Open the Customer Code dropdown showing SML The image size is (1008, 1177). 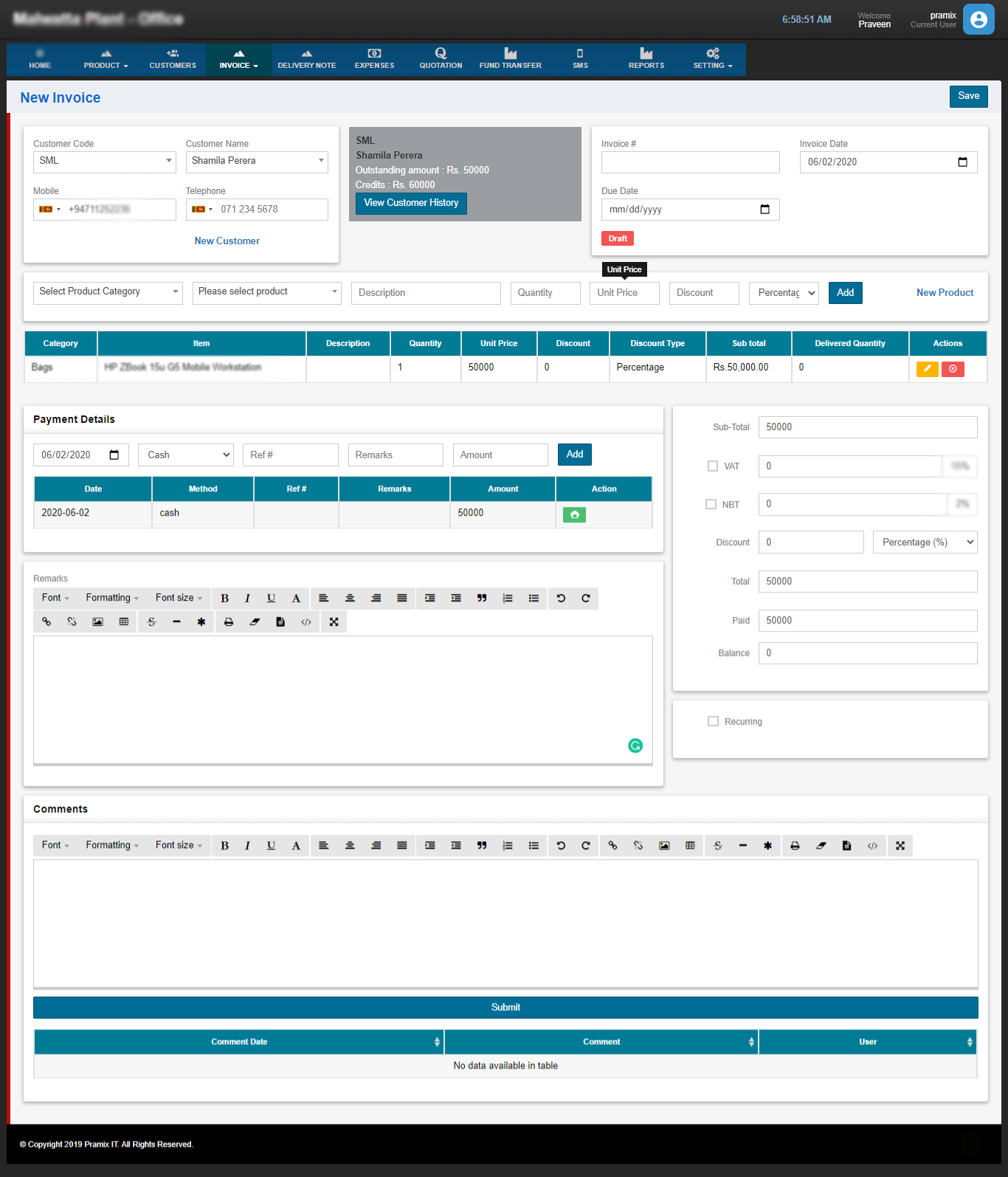[105, 162]
